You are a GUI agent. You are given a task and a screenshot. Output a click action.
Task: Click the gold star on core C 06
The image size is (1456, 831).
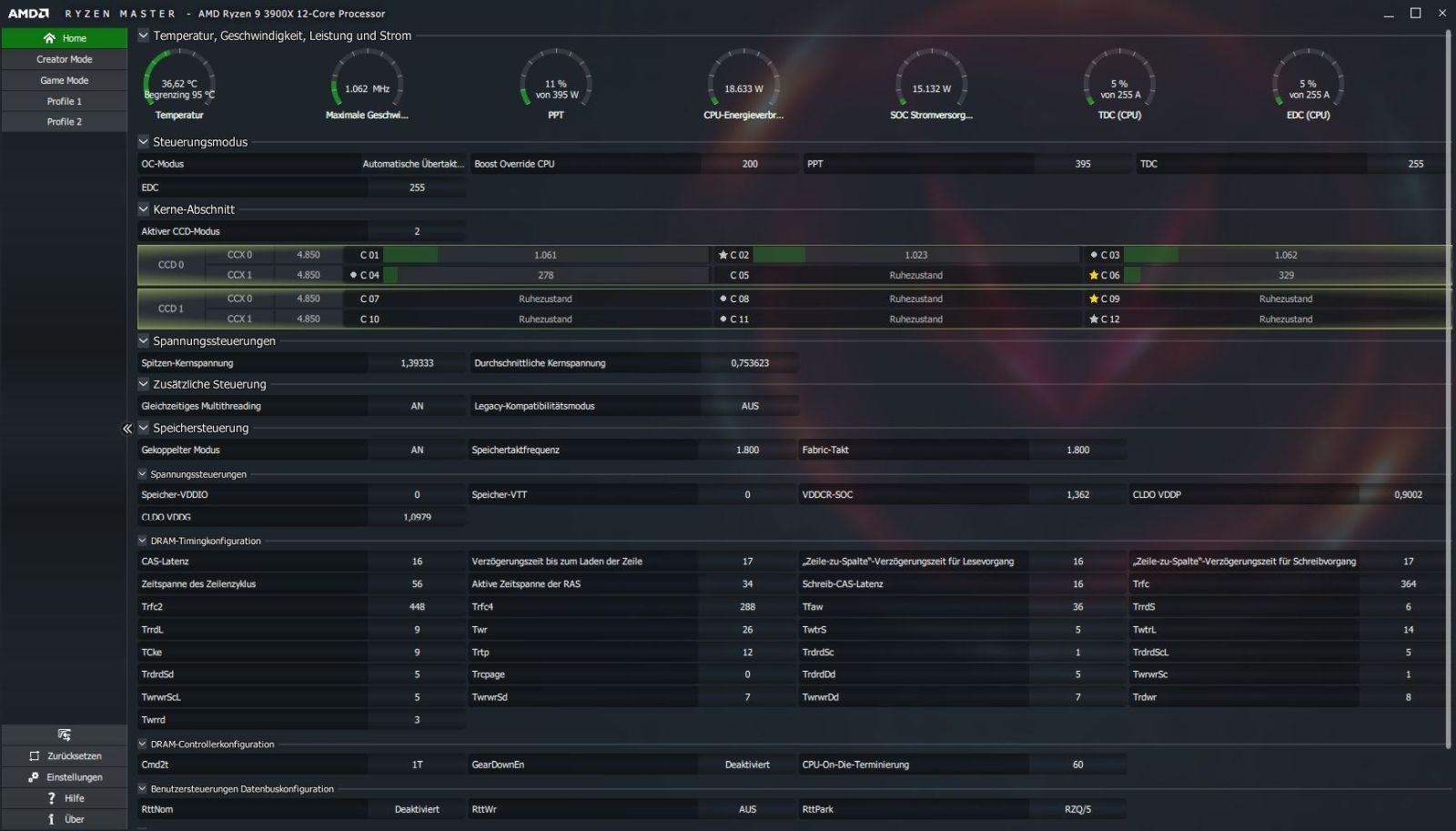point(1094,275)
